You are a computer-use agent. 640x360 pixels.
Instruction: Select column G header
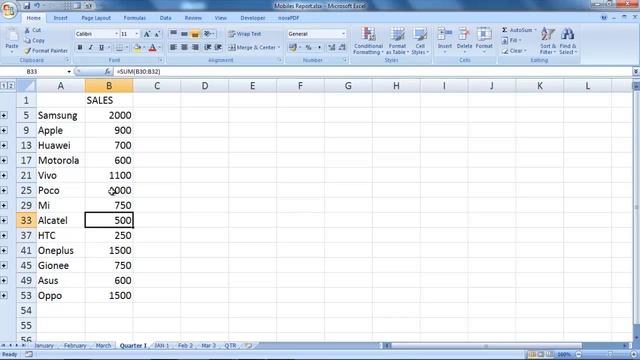348,86
